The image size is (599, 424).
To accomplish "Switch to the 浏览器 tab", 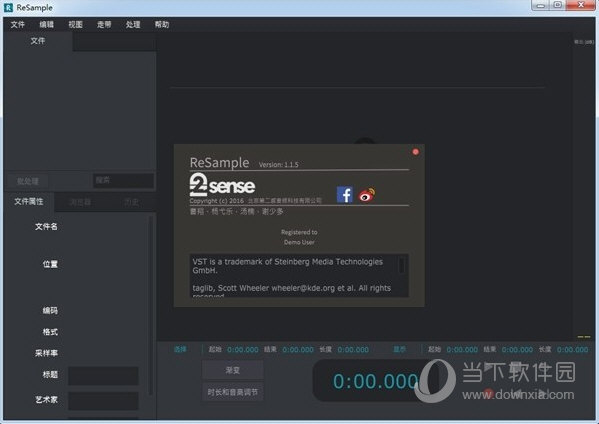I will coord(80,202).
